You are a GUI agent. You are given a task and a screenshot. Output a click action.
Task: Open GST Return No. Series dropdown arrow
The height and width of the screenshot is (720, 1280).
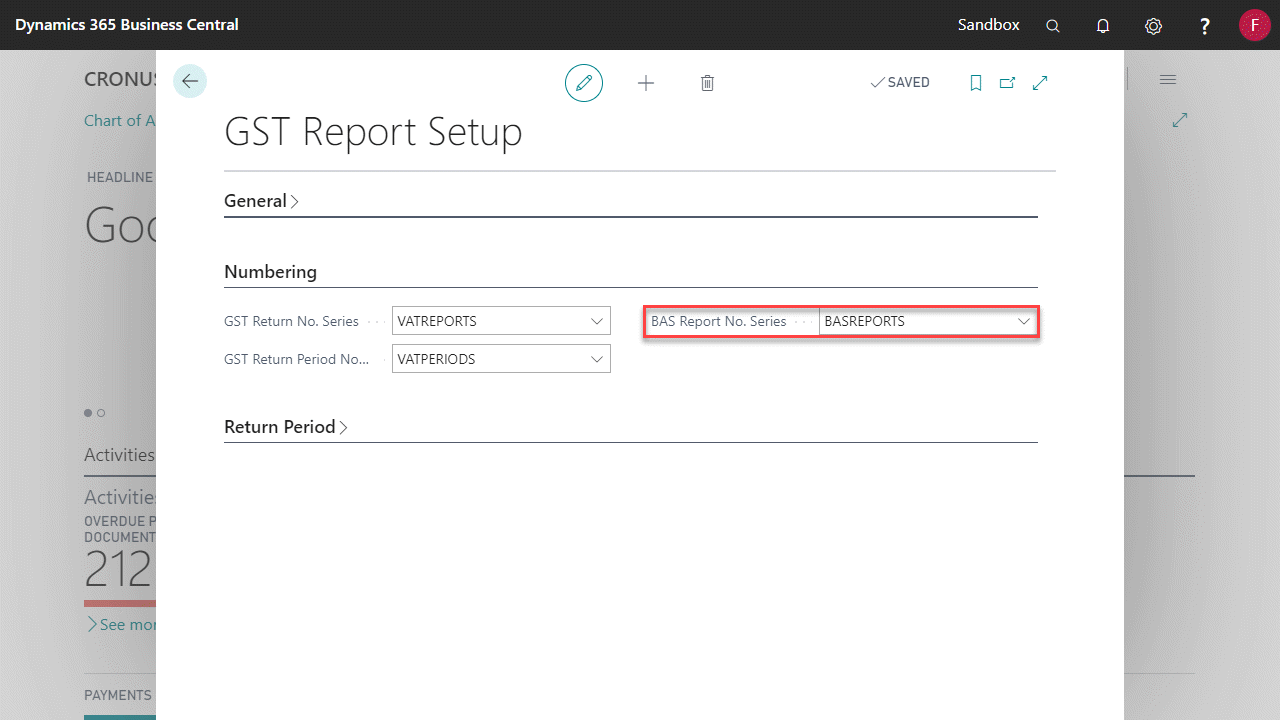[597, 321]
